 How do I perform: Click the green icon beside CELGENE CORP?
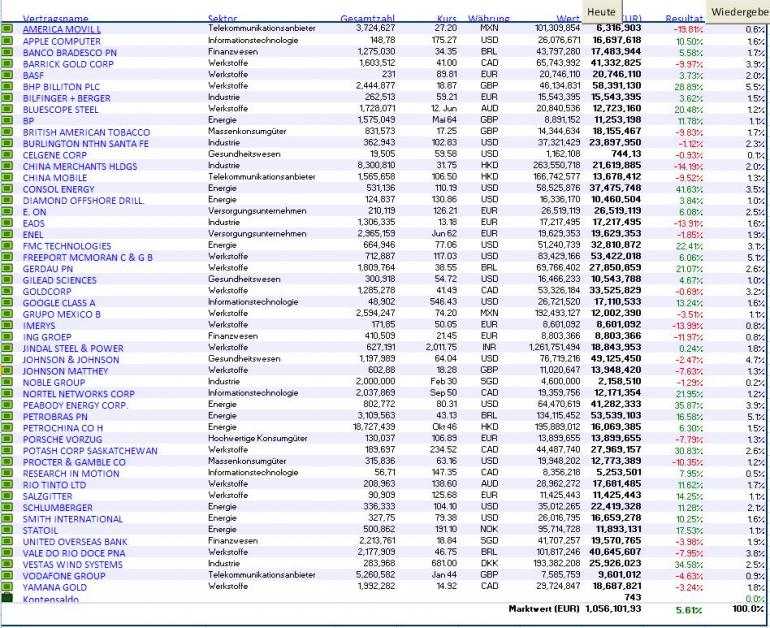(x=6, y=154)
